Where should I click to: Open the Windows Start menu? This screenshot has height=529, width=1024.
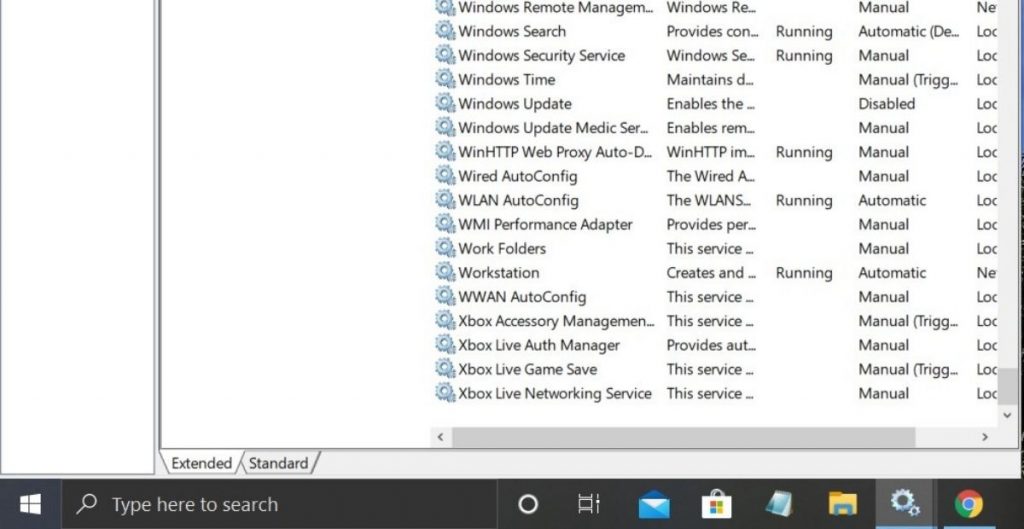[30, 504]
